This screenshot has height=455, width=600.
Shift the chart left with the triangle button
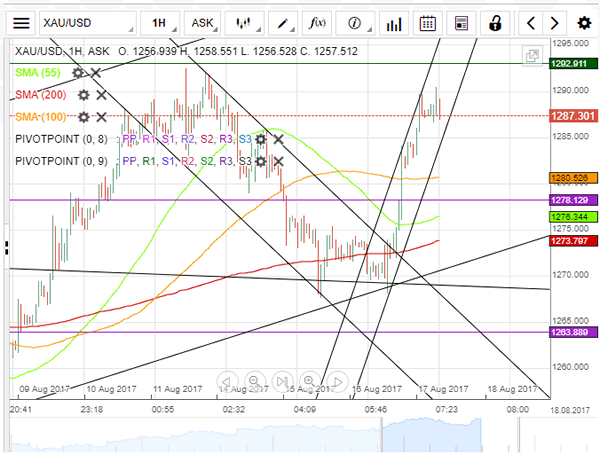point(227,382)
